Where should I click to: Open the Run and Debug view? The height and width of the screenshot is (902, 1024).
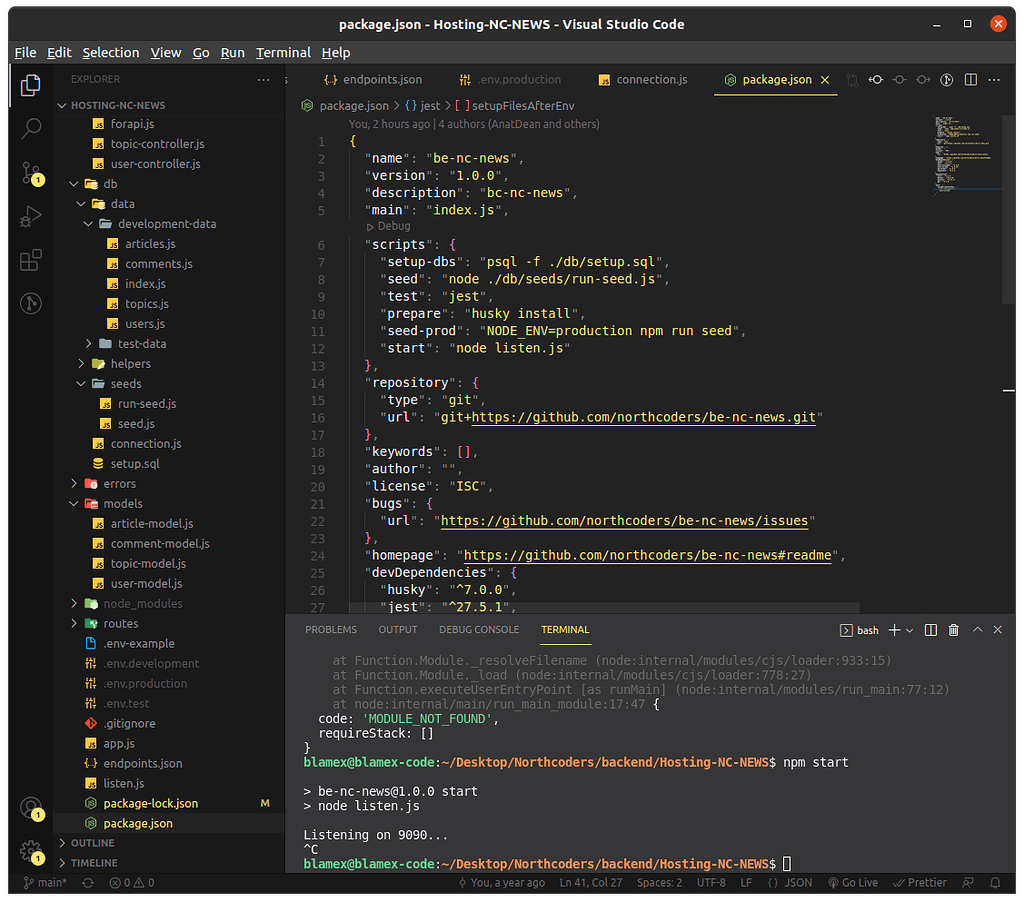coord(31,215)
